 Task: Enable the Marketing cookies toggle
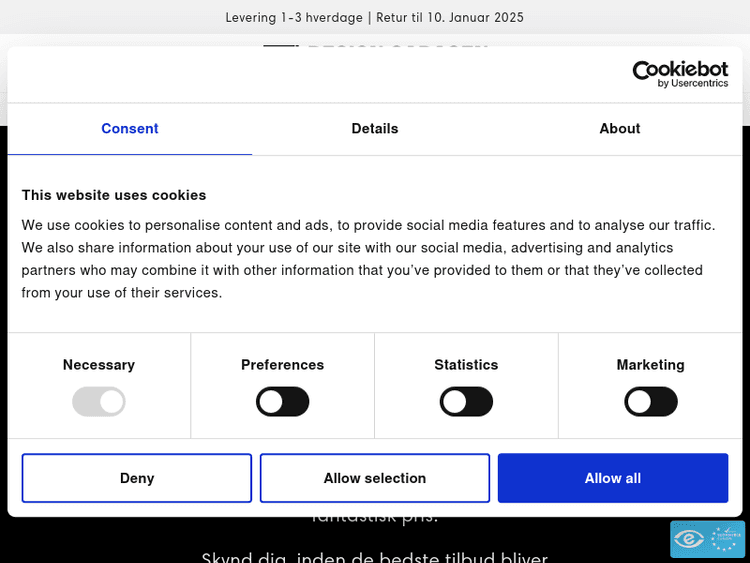pyautogui.click(x=651, y=402)
